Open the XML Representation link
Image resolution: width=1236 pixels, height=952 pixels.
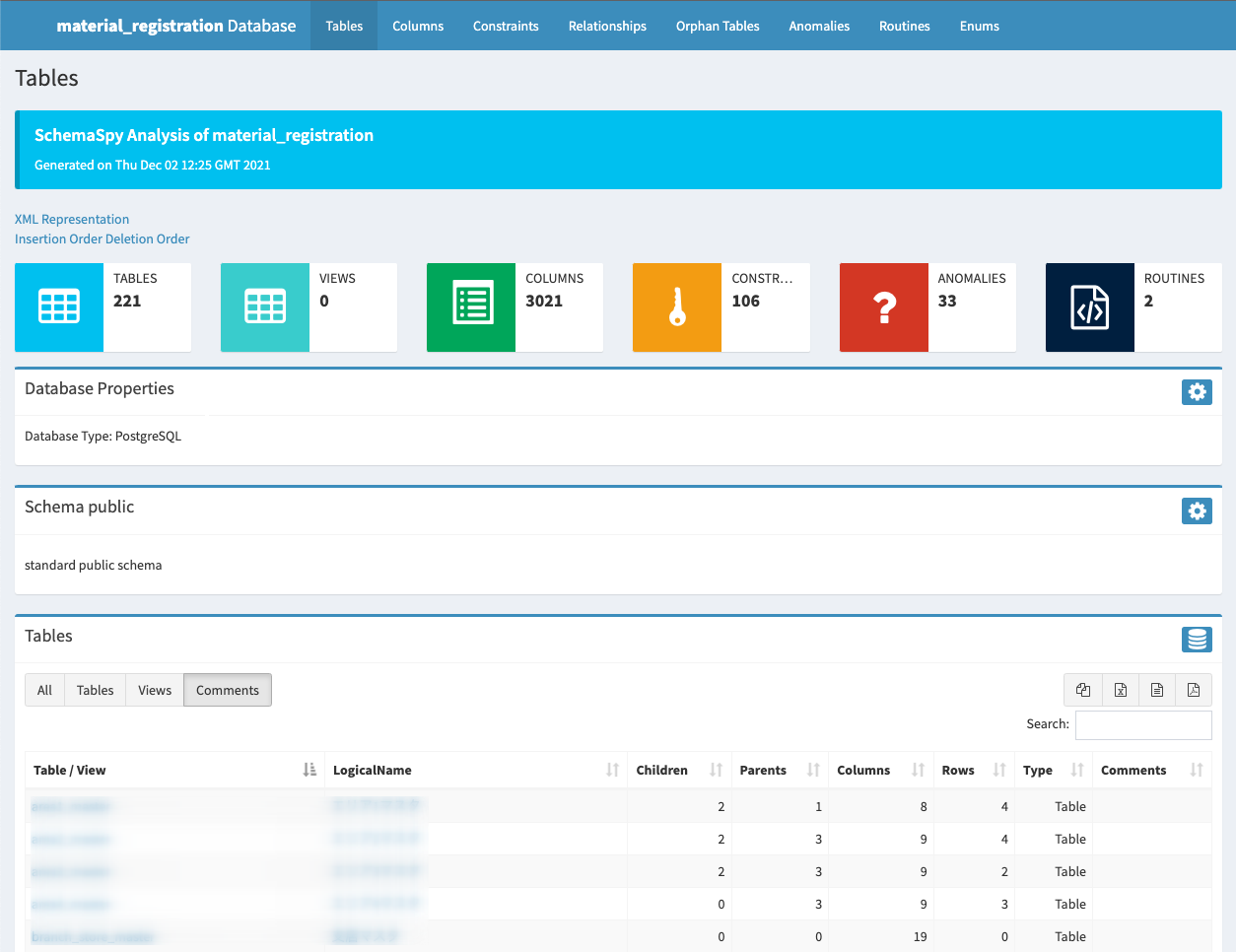pyautogui.click(x=72, y=219)
